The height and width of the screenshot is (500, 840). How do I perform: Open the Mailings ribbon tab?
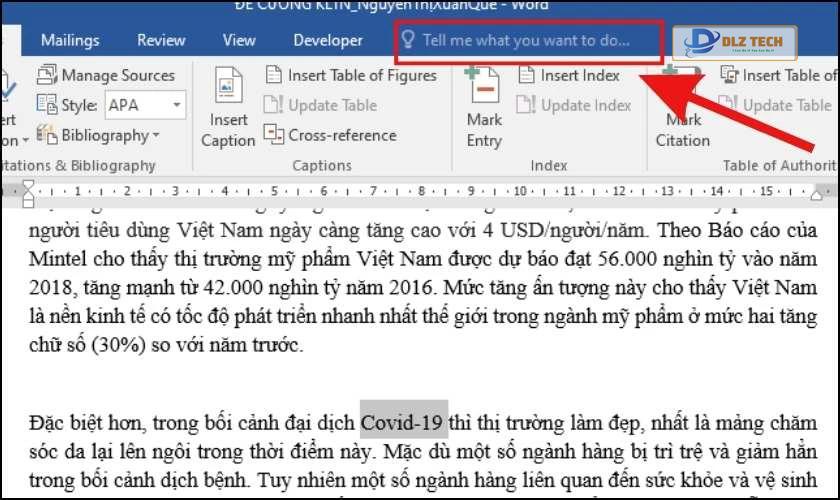(70, 41)
